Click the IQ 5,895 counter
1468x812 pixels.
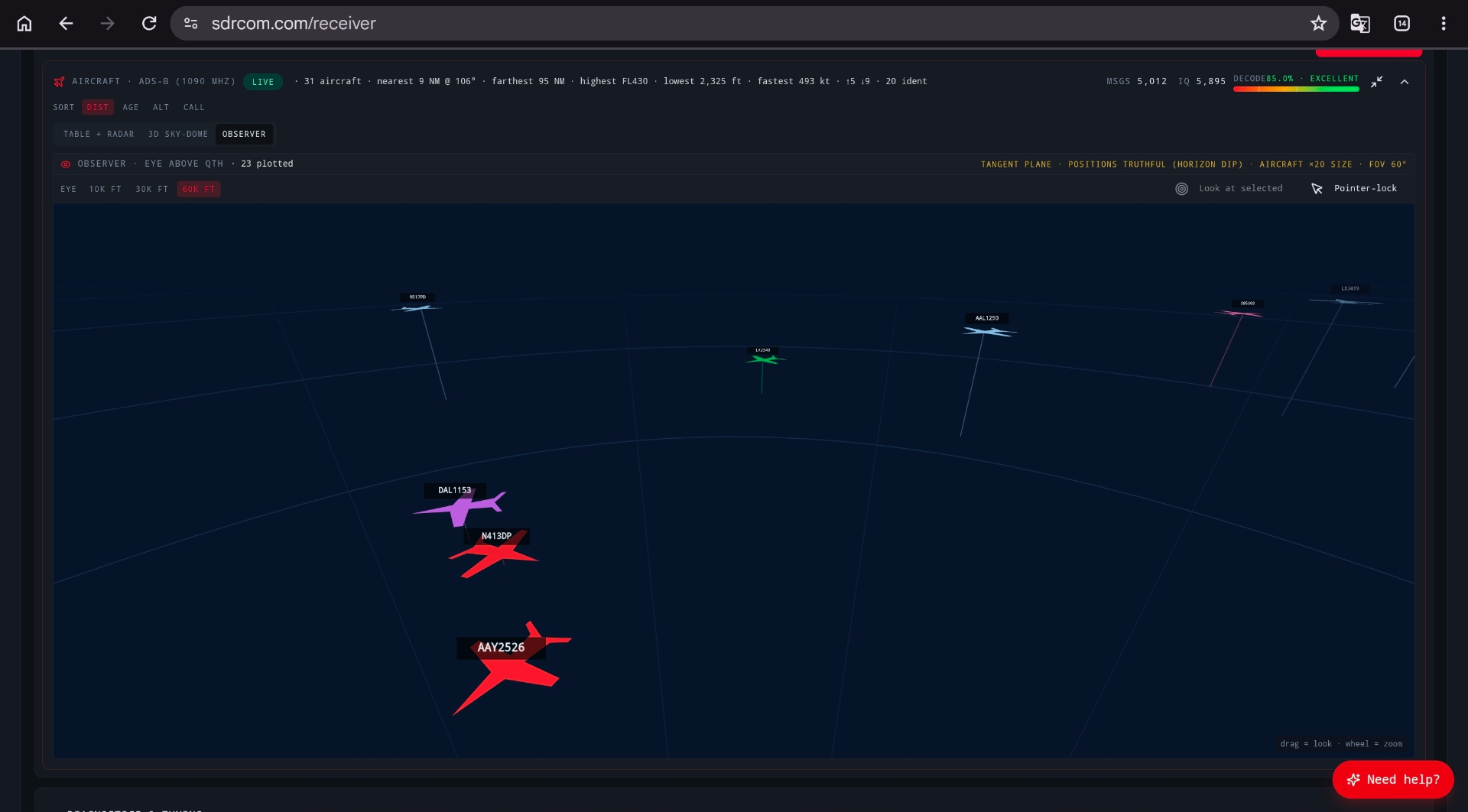[x=1202, y=81]
